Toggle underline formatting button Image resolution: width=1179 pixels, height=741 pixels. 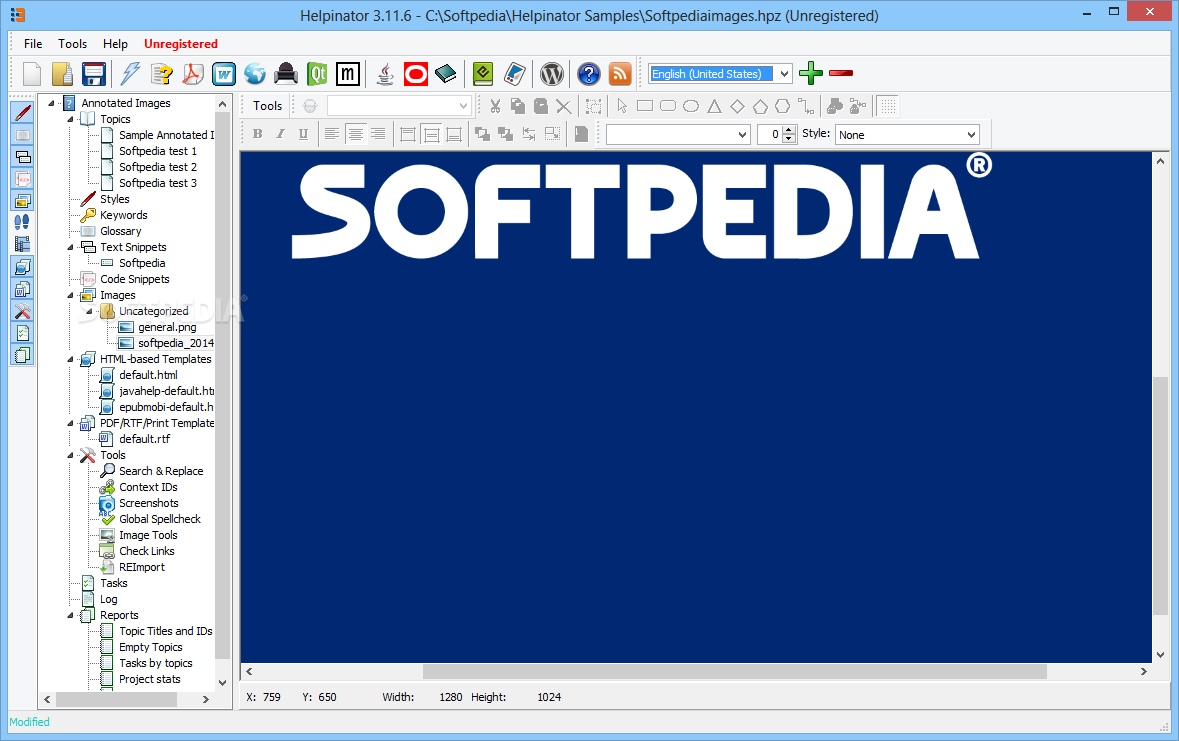pyautogui.click(x=303, y=134)
